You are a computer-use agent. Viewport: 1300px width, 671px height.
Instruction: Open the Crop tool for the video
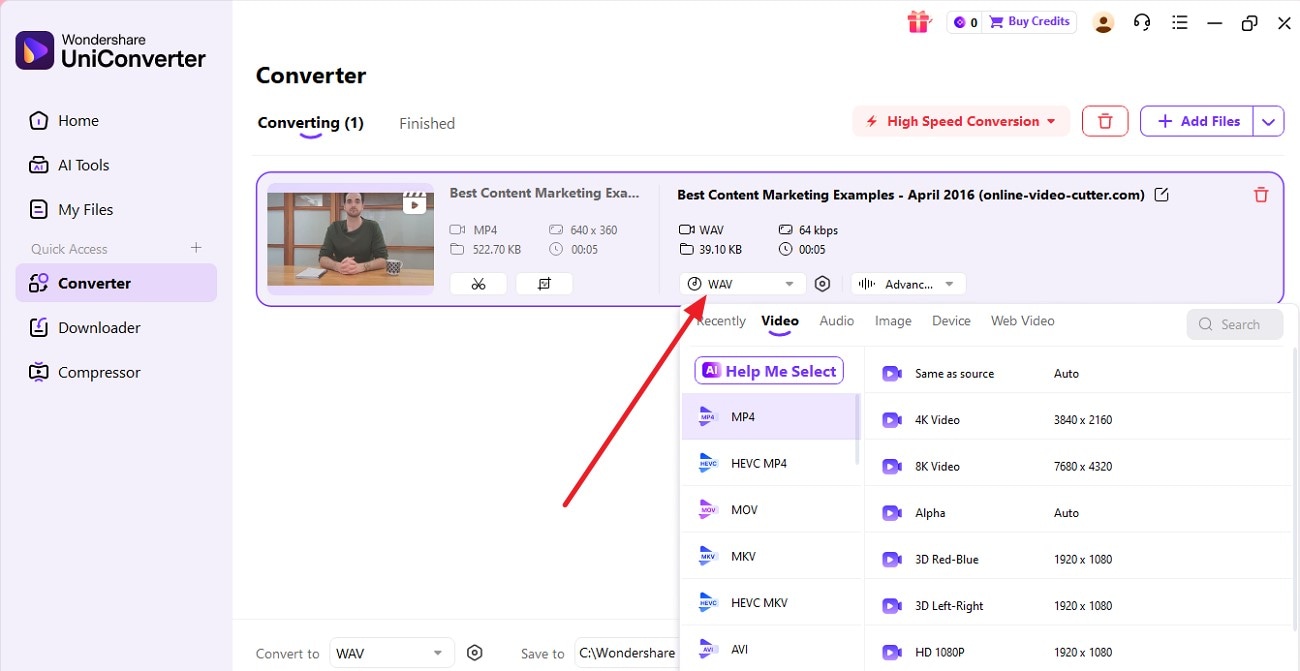tap(544, 283)
